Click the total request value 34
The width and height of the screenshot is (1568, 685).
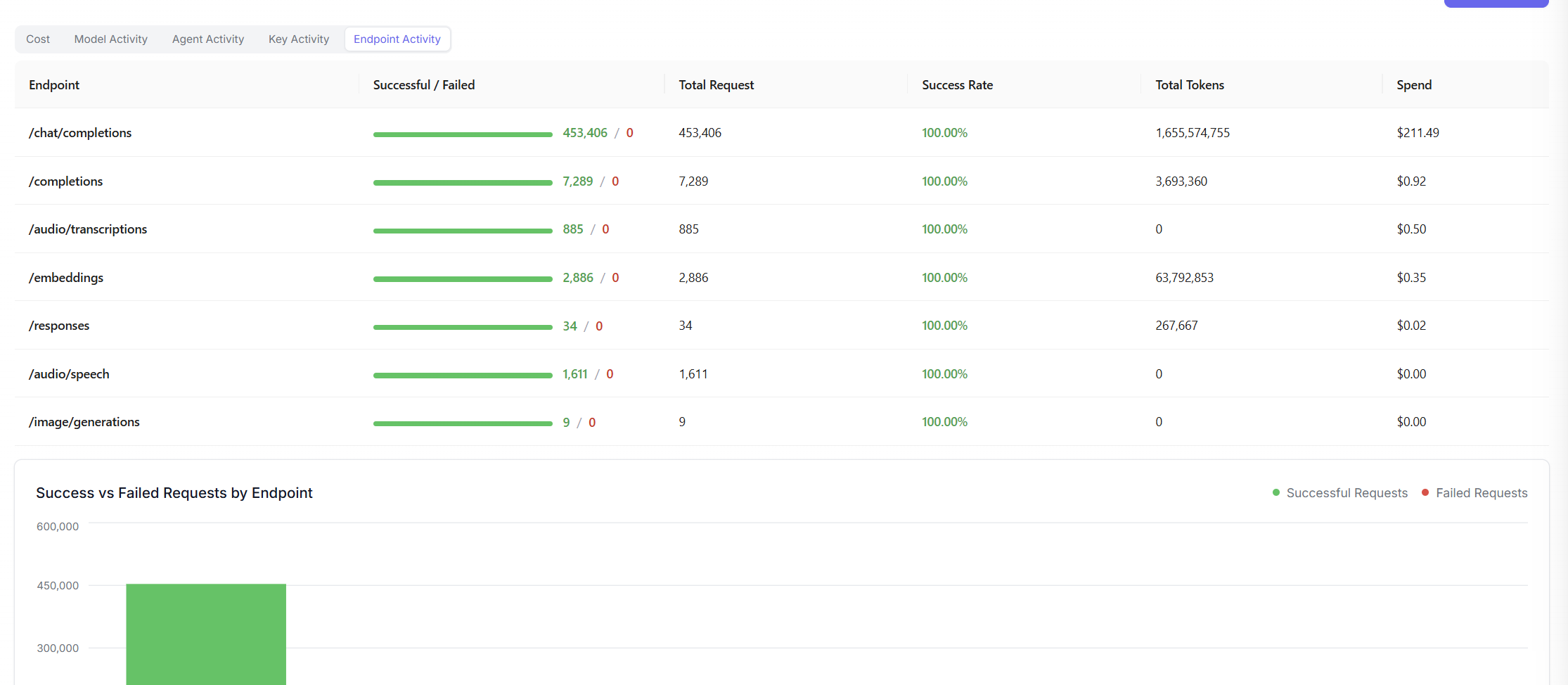686,326
